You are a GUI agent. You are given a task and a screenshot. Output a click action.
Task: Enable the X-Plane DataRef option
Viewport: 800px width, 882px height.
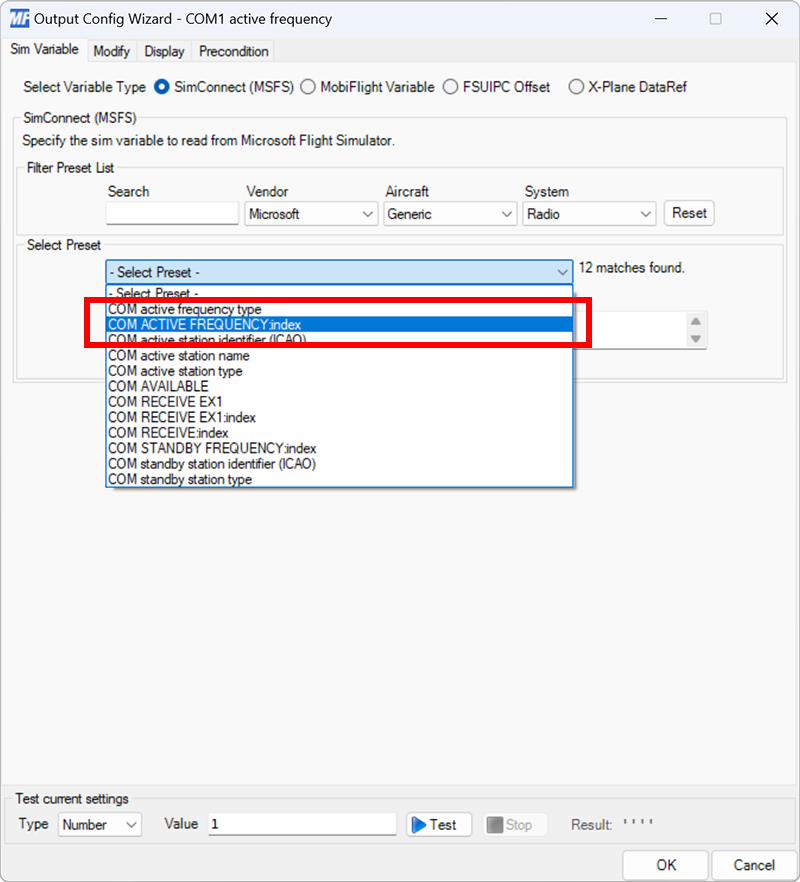click(576, 87)
